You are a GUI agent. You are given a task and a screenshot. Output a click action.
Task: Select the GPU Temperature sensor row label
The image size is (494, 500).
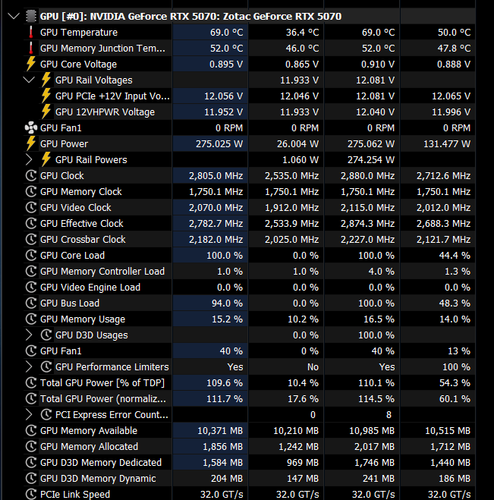pos(79,32)
